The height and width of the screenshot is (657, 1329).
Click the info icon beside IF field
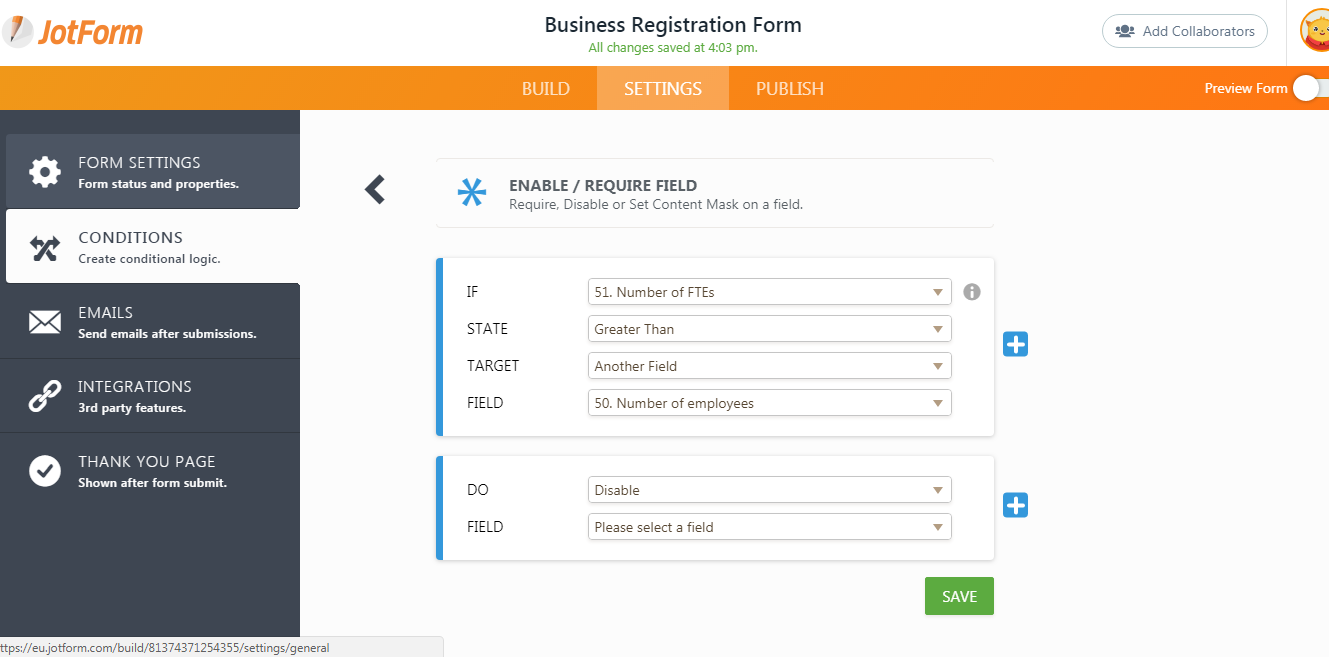point(971,292)
